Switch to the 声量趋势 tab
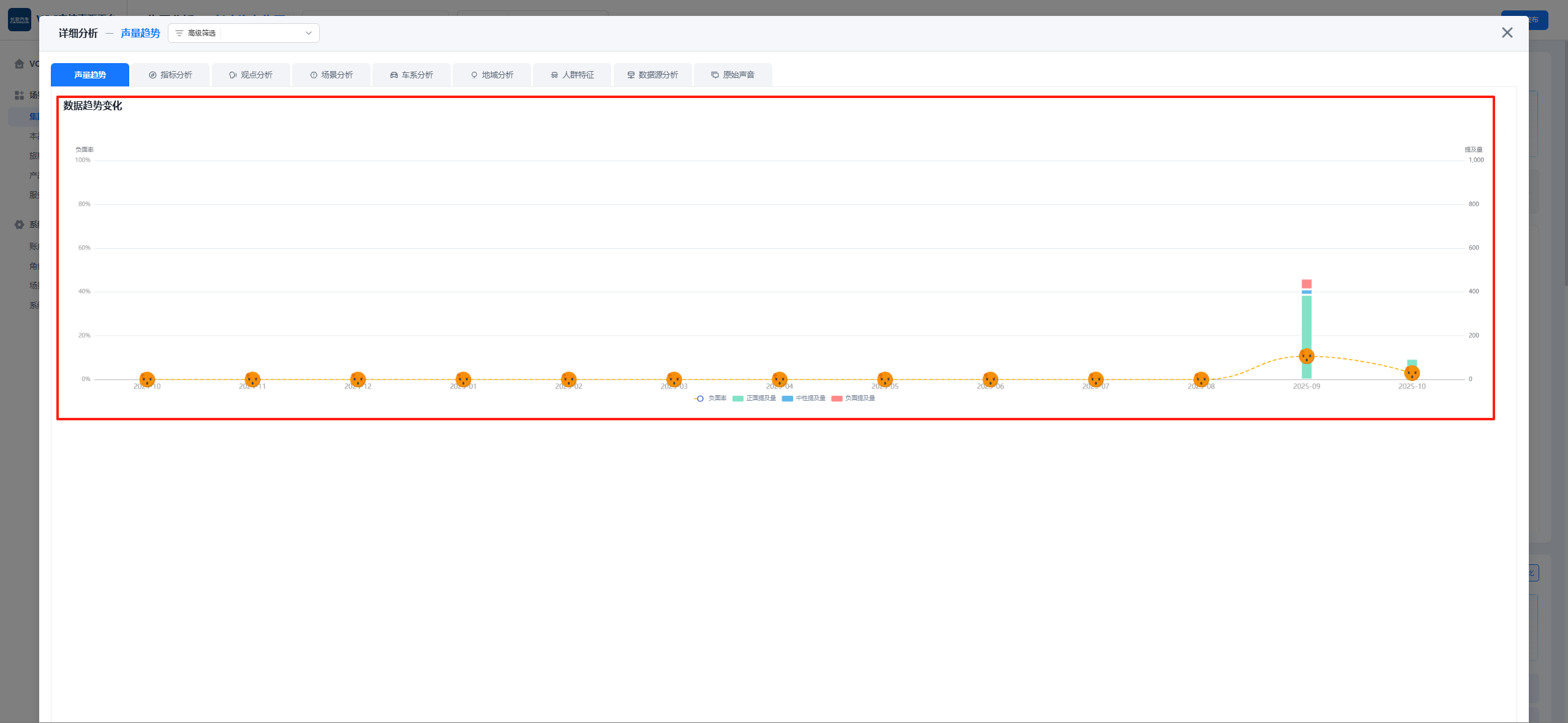This screenshot has height=723, width=1568. tap(90, 75)
